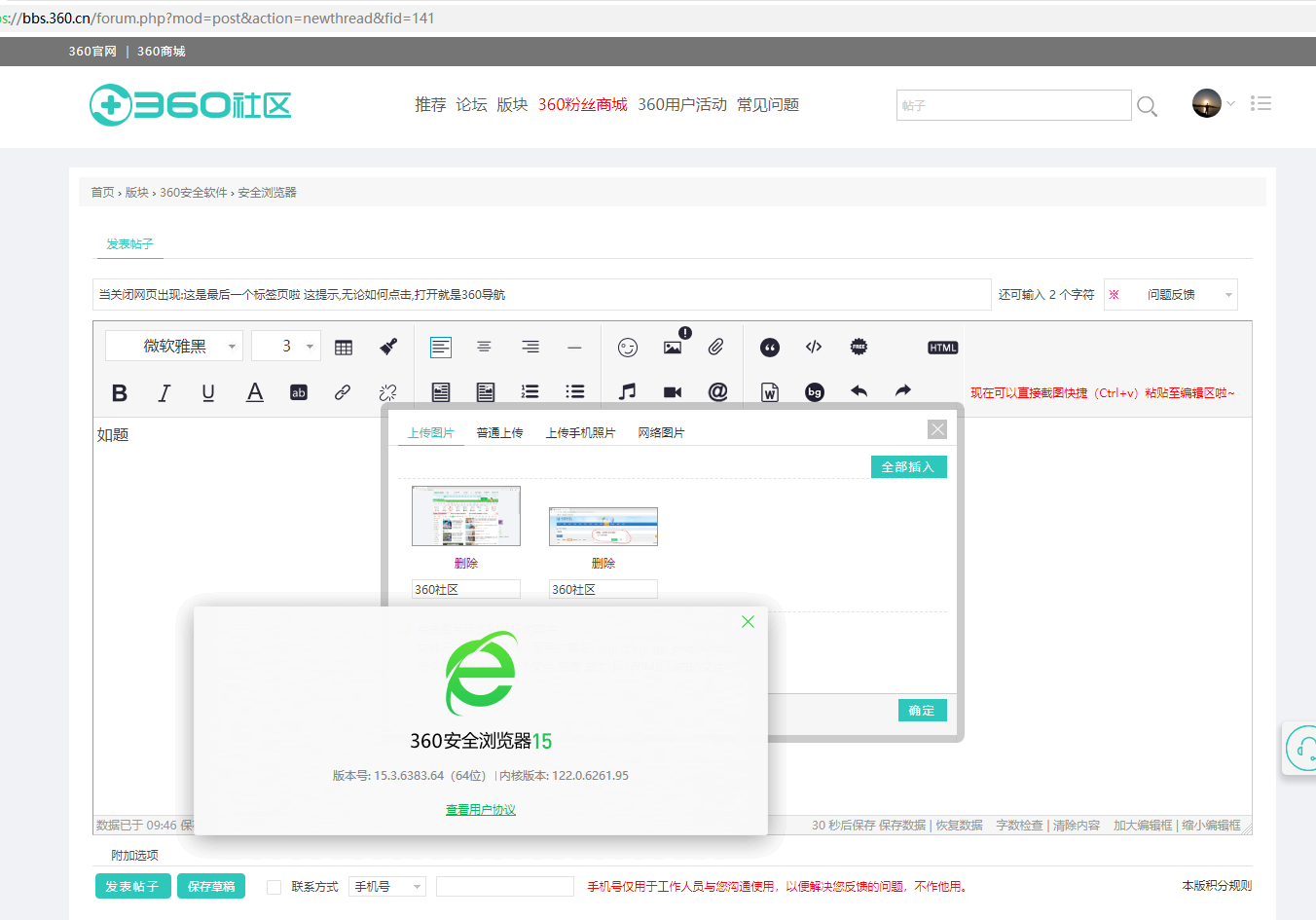Toggle italic formatting
1316x920 pixels.
164,392
